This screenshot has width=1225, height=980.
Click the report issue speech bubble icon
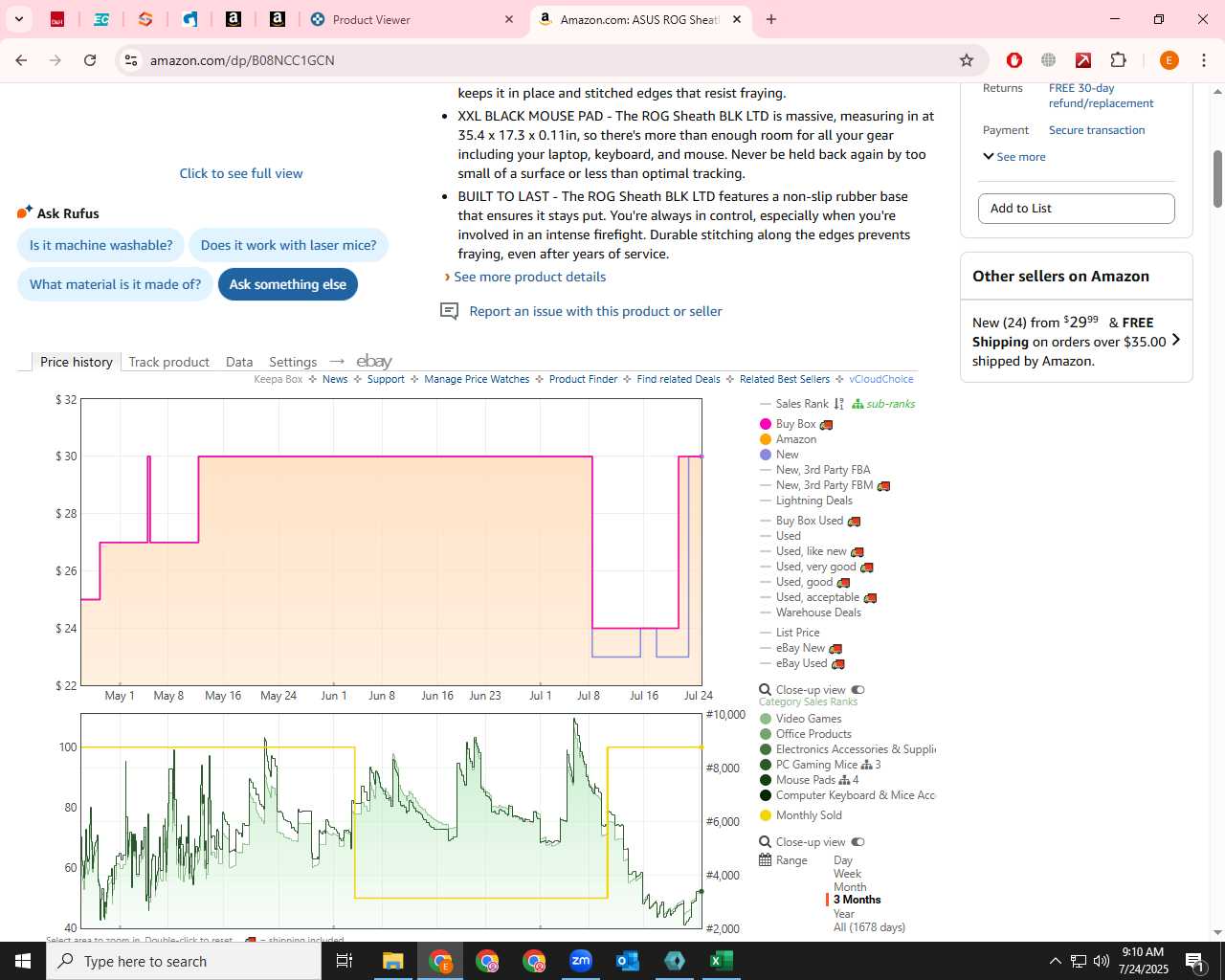click(449, 311)
